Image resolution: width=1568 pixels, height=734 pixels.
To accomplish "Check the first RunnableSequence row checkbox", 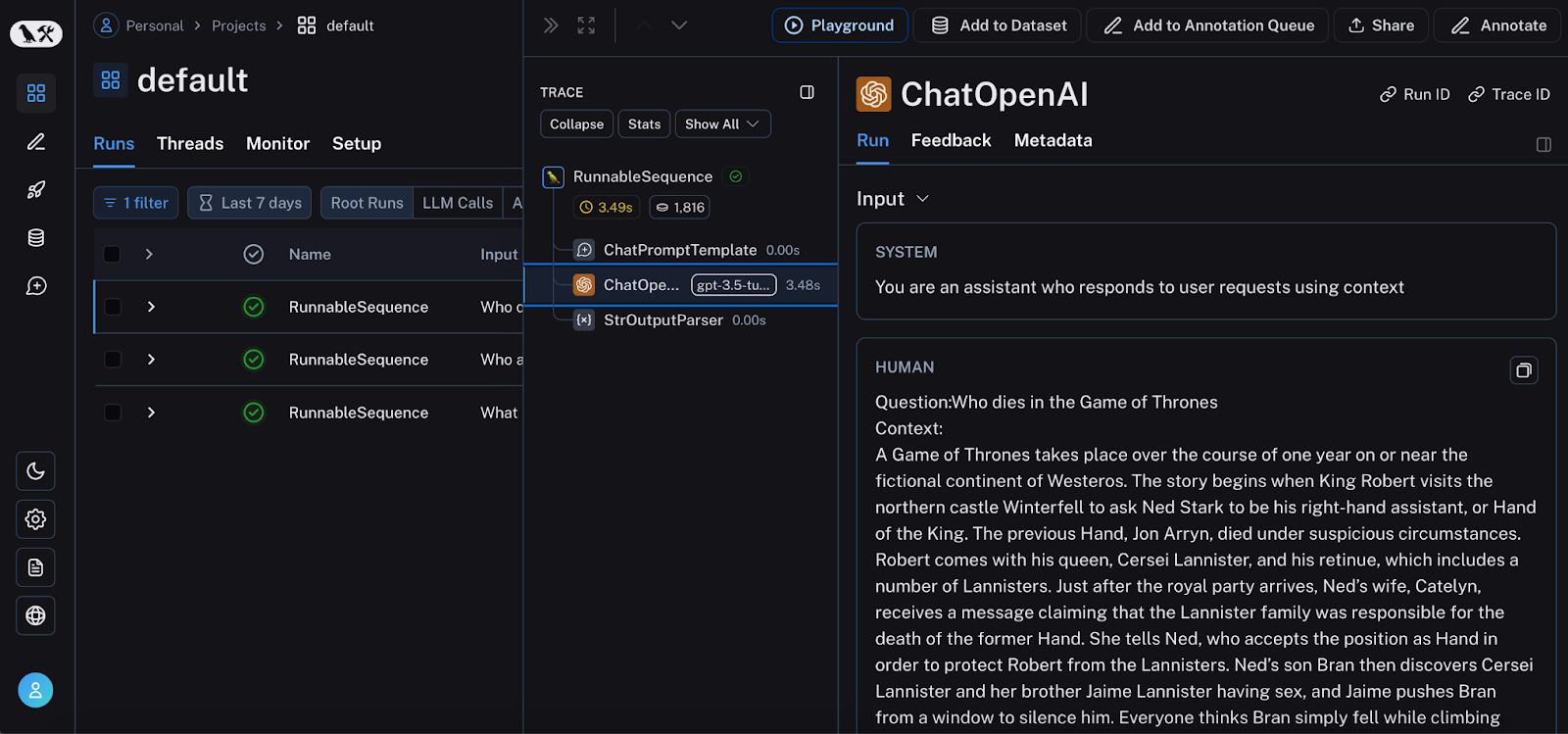I will (x=113, y=308).
